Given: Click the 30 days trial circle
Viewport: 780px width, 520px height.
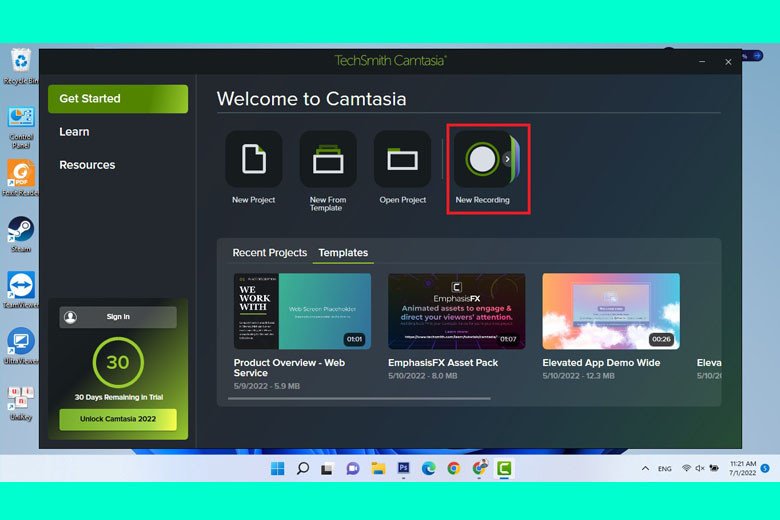Looking at the screenshot, I should point(118,362).
